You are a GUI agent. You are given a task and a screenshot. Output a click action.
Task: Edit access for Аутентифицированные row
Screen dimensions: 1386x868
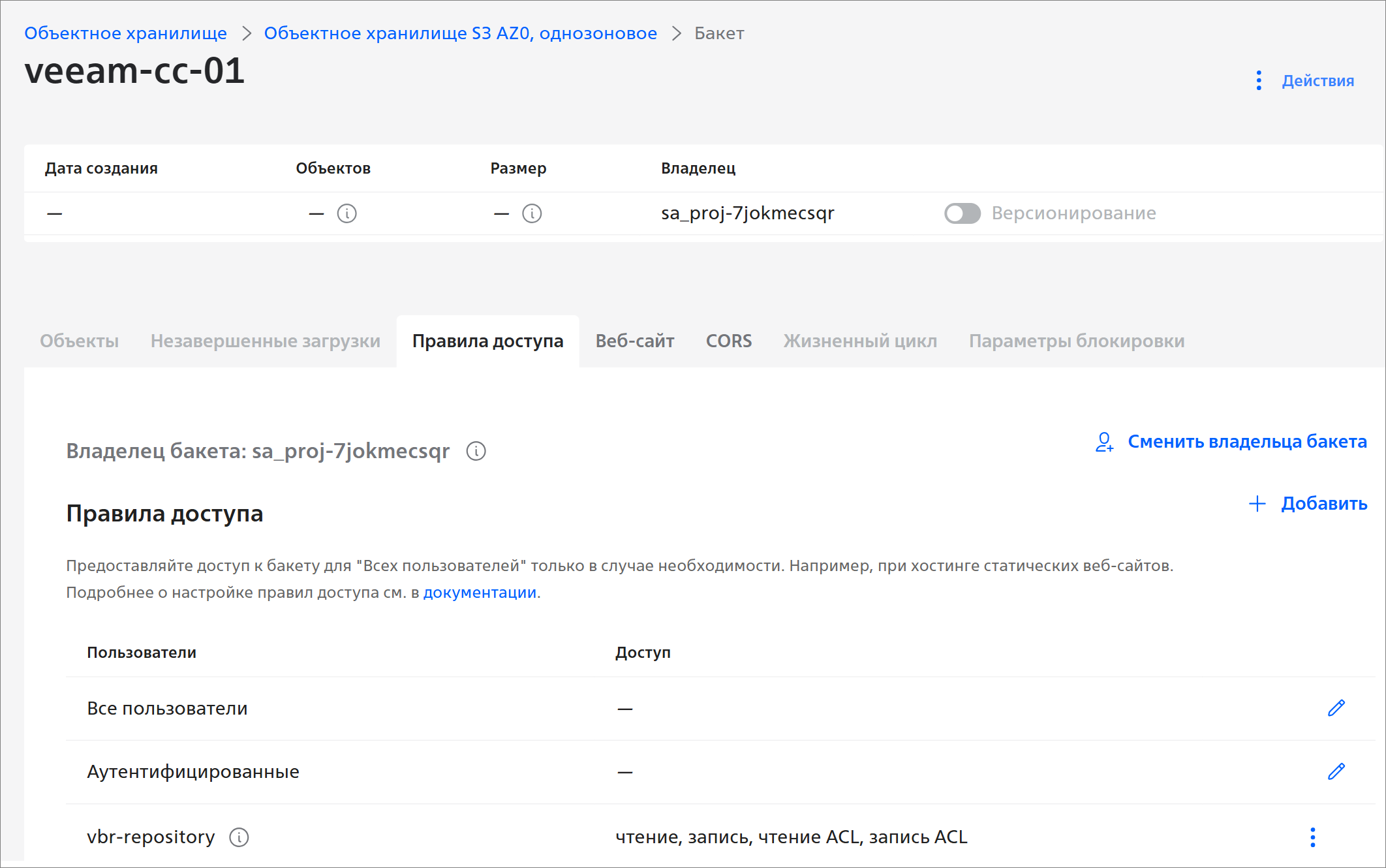[x=1336, y=771]
